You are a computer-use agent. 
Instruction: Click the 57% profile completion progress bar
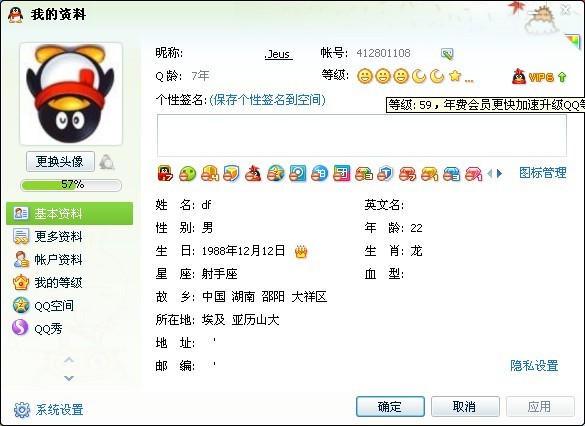click(71, 185)
